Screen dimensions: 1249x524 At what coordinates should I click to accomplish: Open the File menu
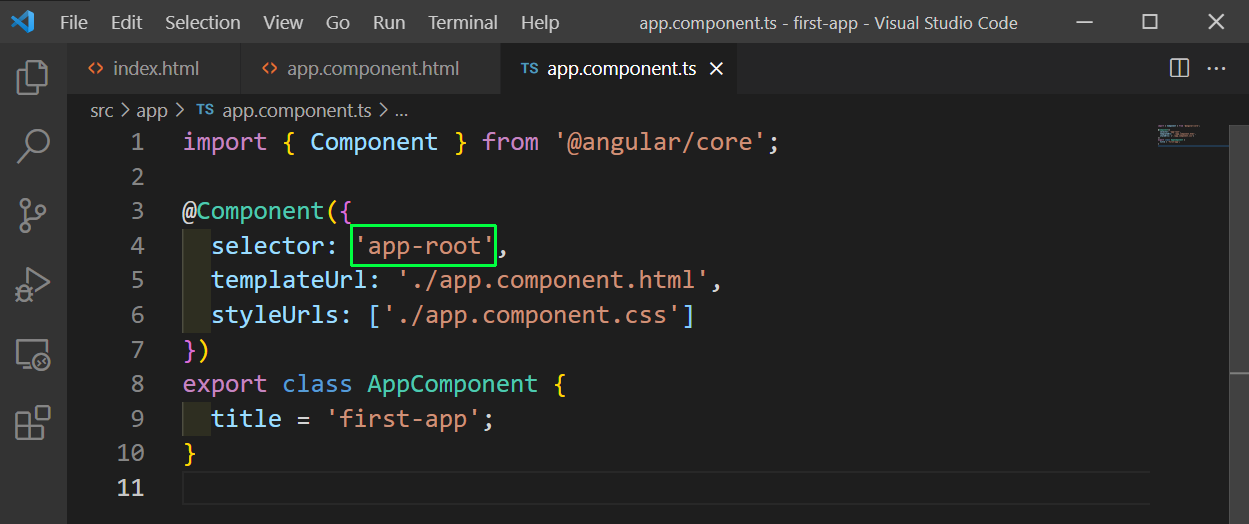pyautogui.click(x=74, y=22)
